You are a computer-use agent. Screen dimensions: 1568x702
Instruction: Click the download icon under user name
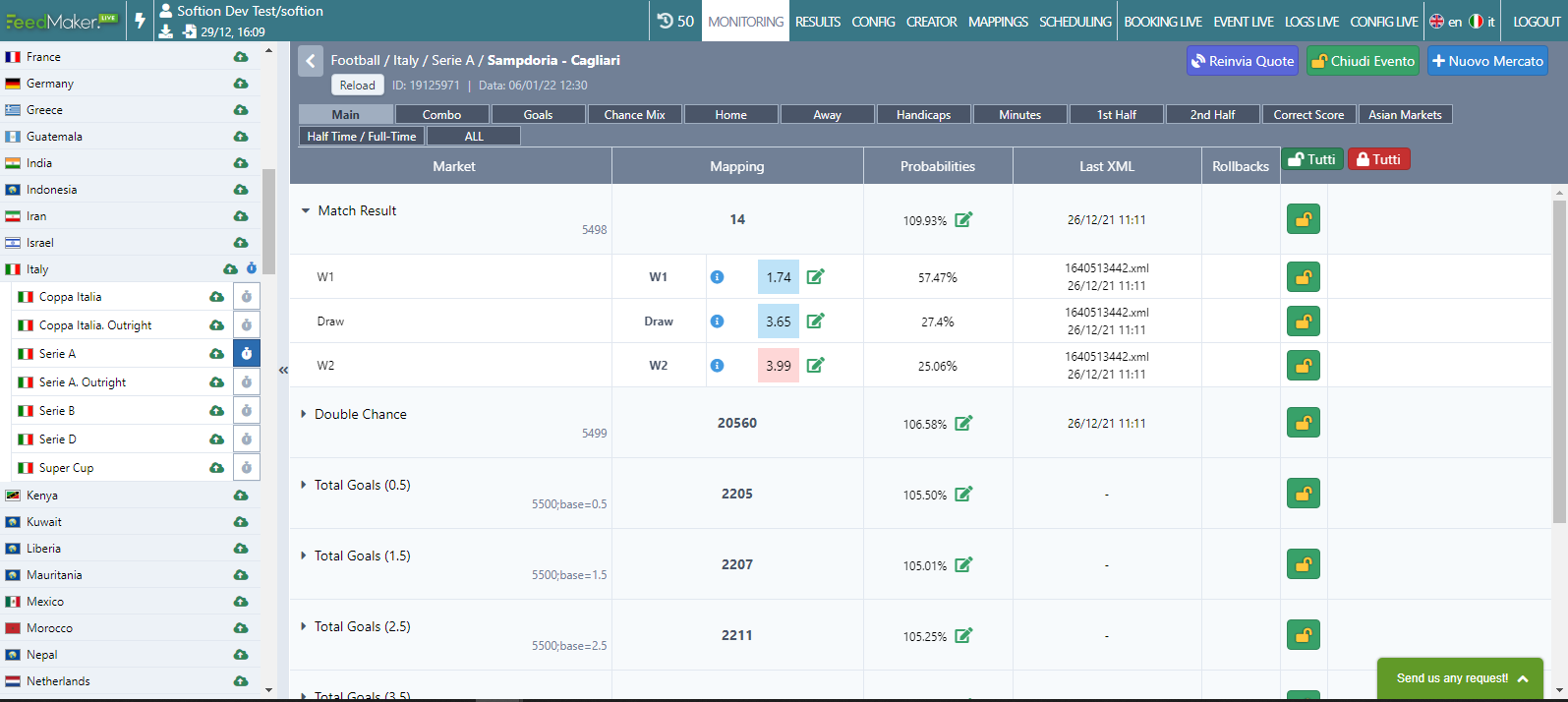click(166, 31)
